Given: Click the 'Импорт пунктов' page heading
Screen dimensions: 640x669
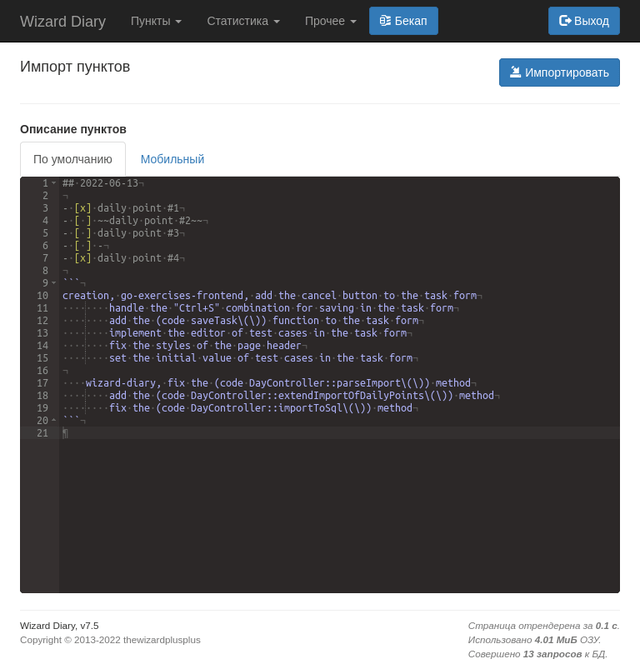Looking at the screenshot, I should (75, 67).
